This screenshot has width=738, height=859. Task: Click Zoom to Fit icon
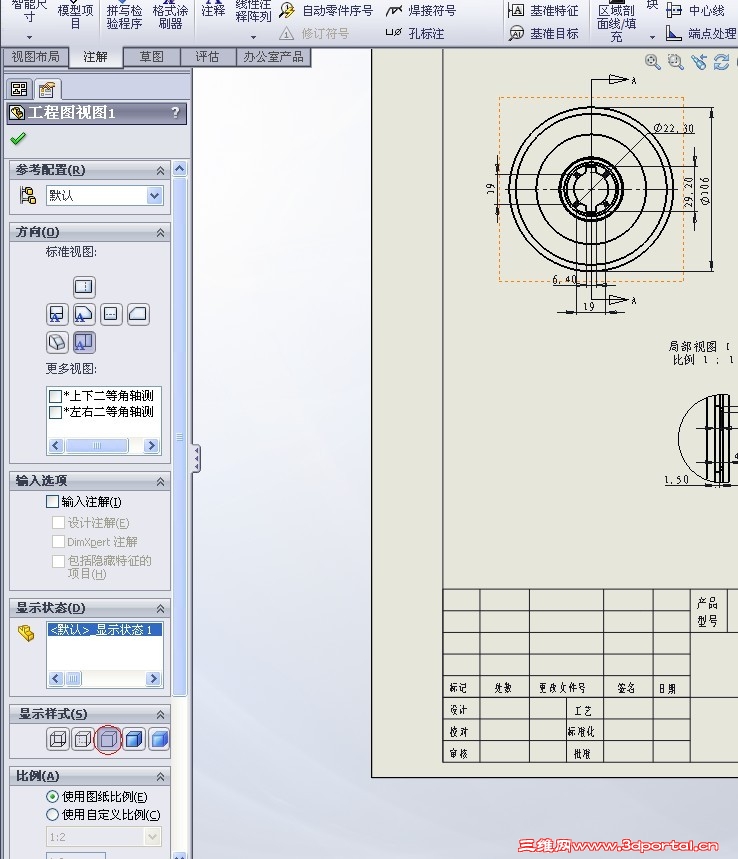coord(652,62)
